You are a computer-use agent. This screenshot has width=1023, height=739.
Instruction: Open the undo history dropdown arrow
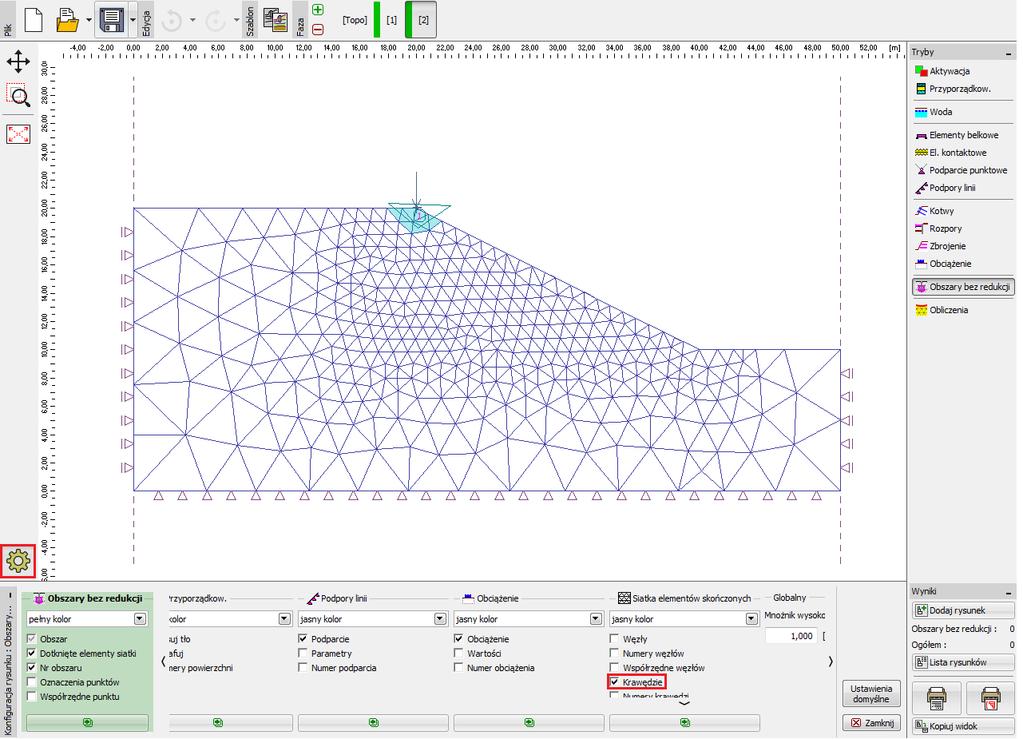coord(192,20)
